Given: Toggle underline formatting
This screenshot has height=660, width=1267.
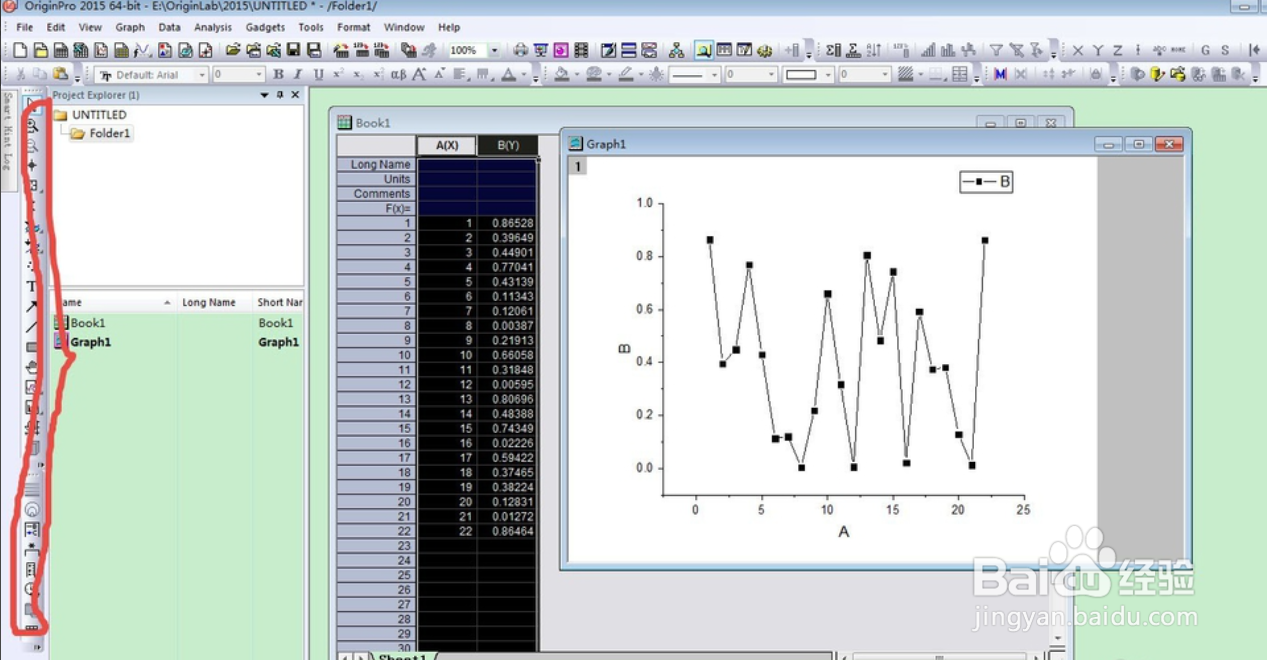Looking at the screenshot, I should pyautogui.click(x=318, y=75).
